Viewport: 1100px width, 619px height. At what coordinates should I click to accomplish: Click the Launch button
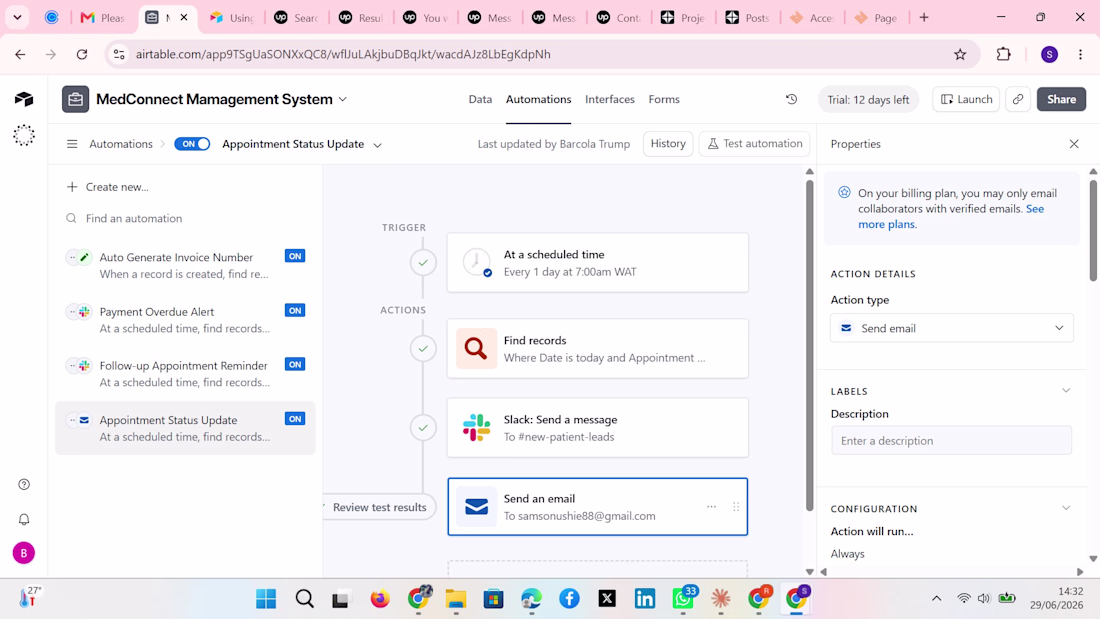tap(967, 99)
